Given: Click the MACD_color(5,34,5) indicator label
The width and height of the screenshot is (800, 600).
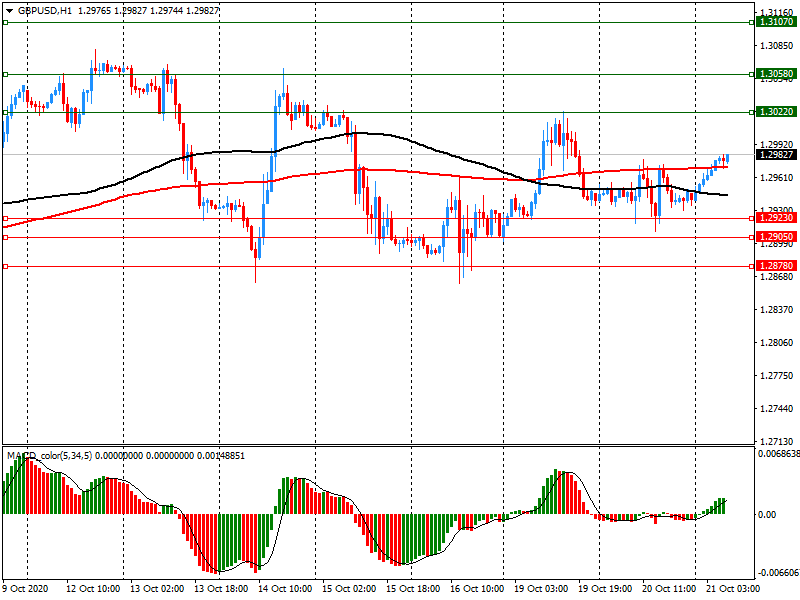Looking at the screenshot, I should (x=49, y=456).
